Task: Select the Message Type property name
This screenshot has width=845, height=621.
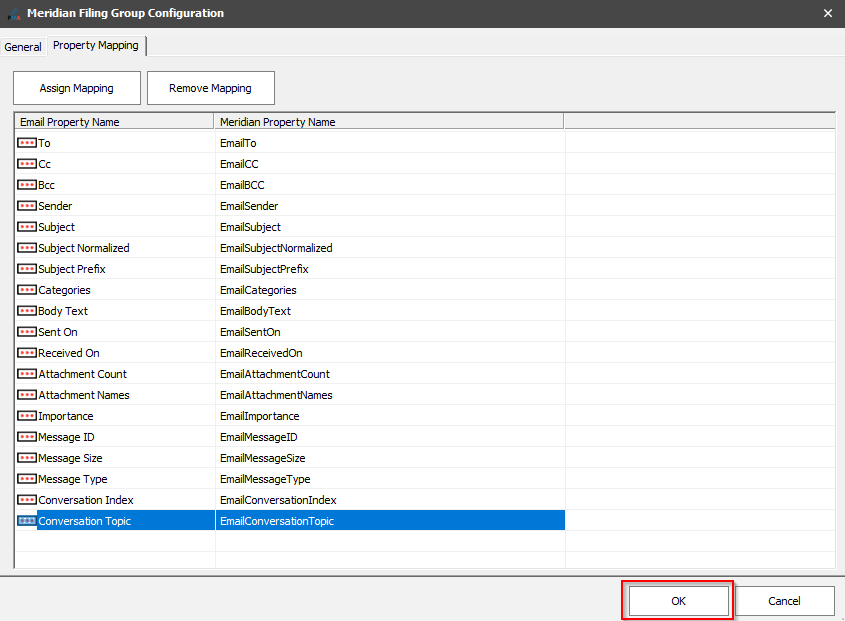Action: (x=73, y=479)
